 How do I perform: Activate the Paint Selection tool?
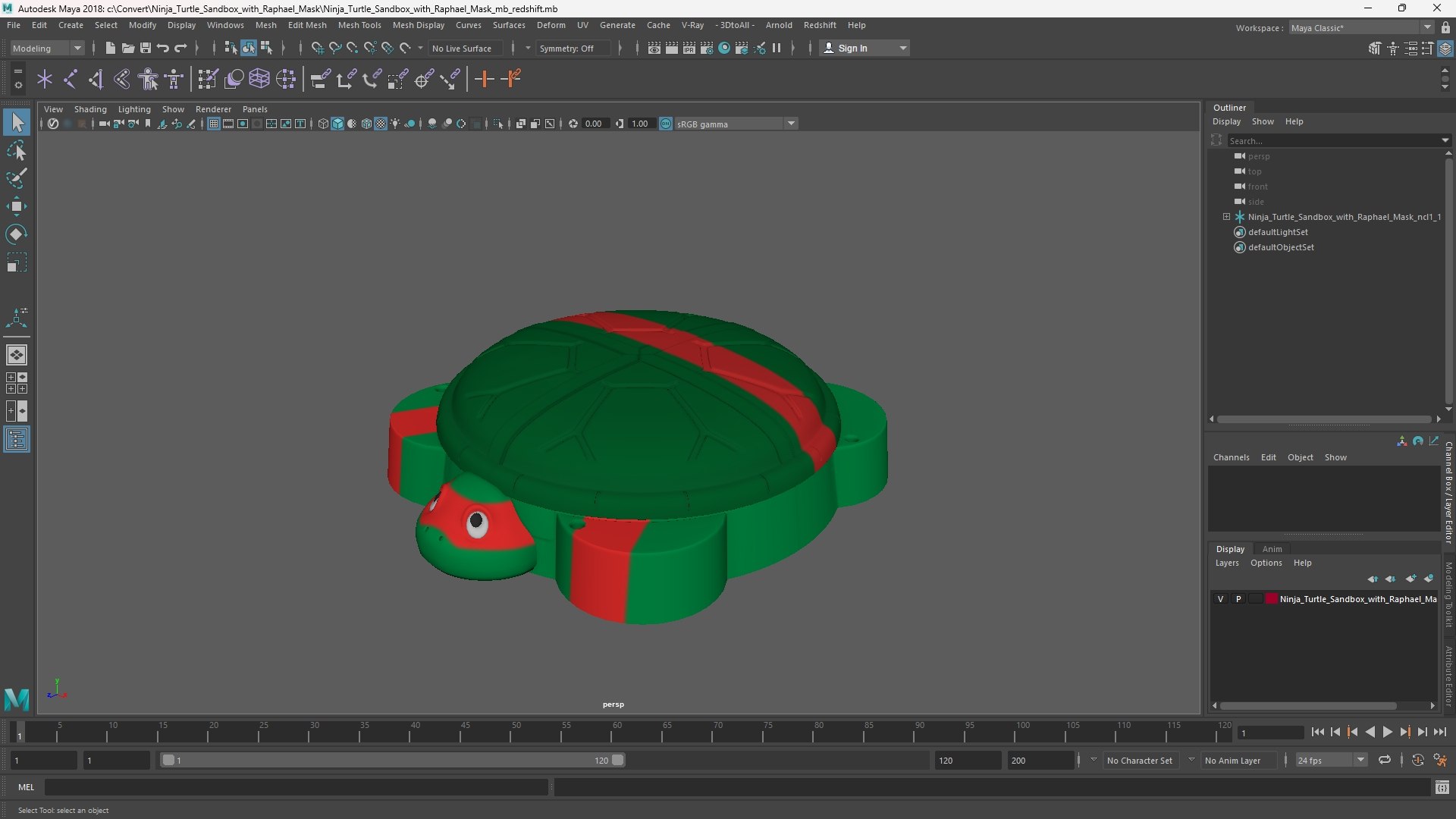tap(17, 178)
